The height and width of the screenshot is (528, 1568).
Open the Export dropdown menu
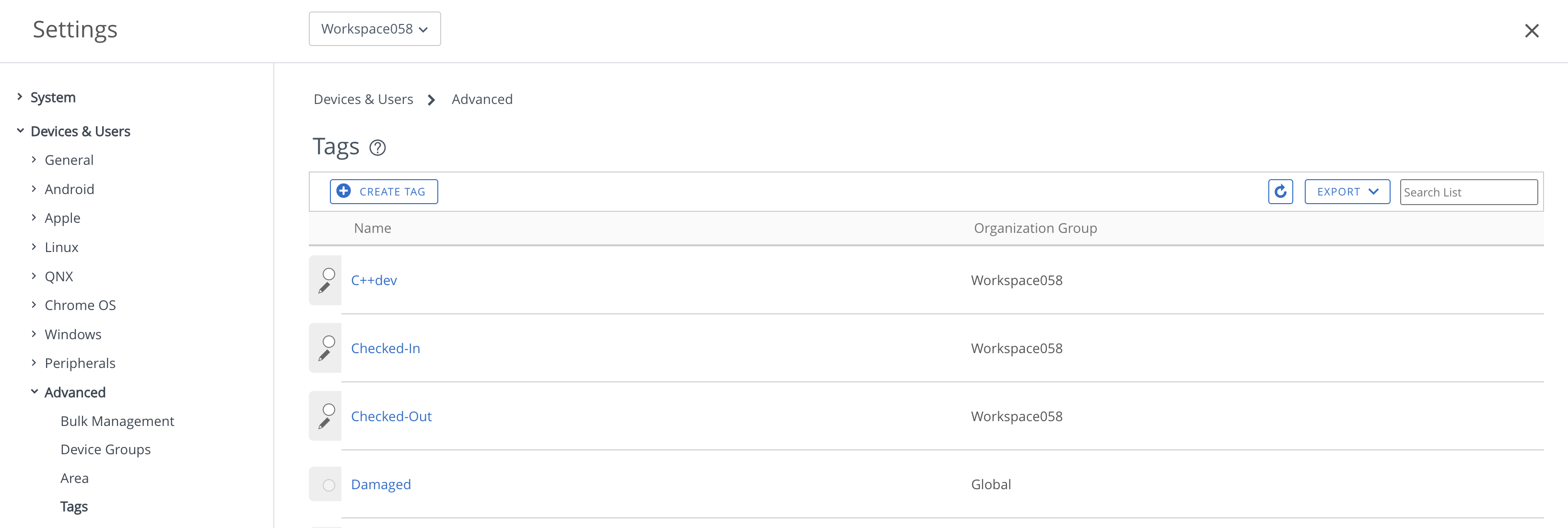click(x=1346, y=192)
